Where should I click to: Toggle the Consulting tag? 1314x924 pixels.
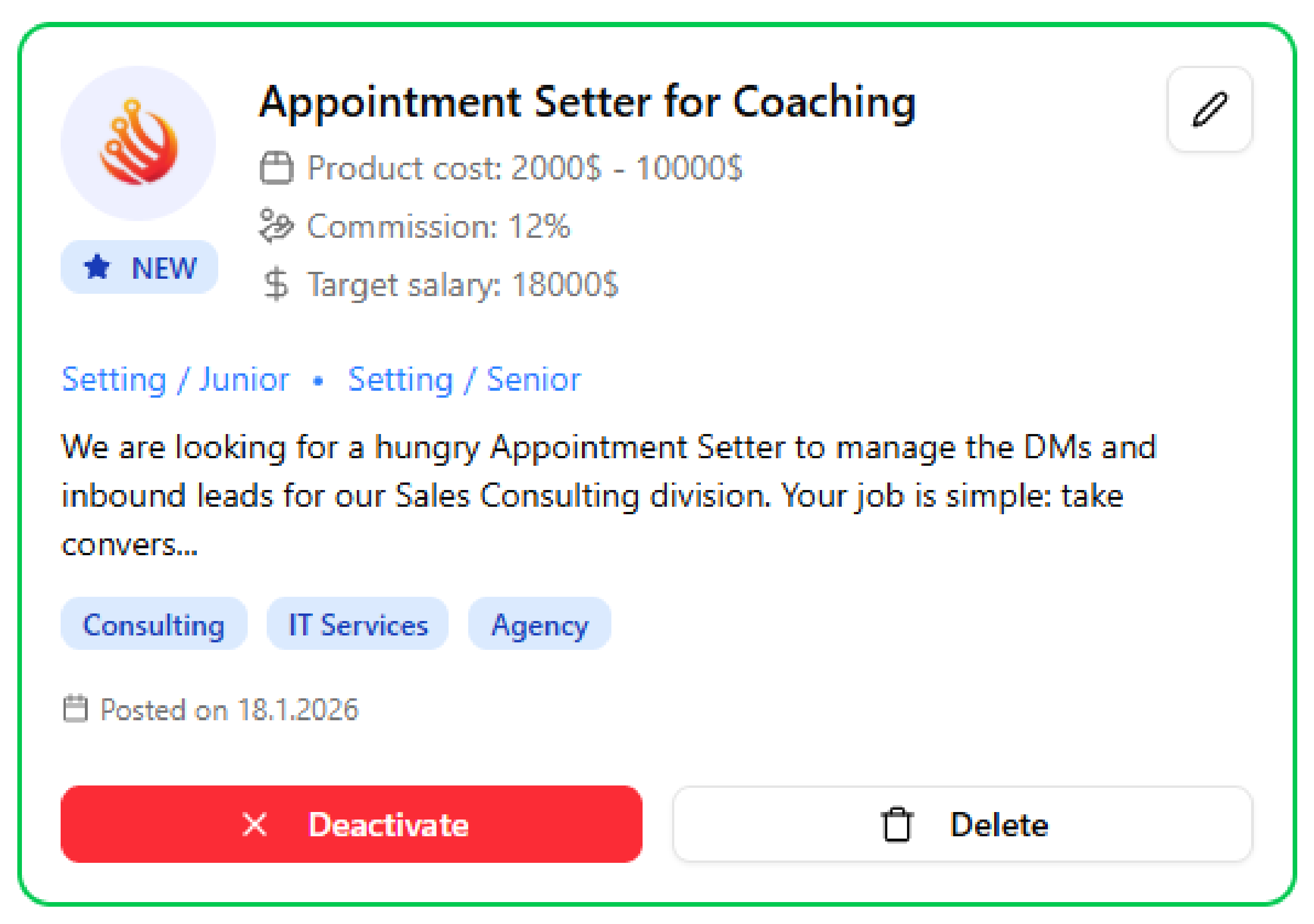154,624
